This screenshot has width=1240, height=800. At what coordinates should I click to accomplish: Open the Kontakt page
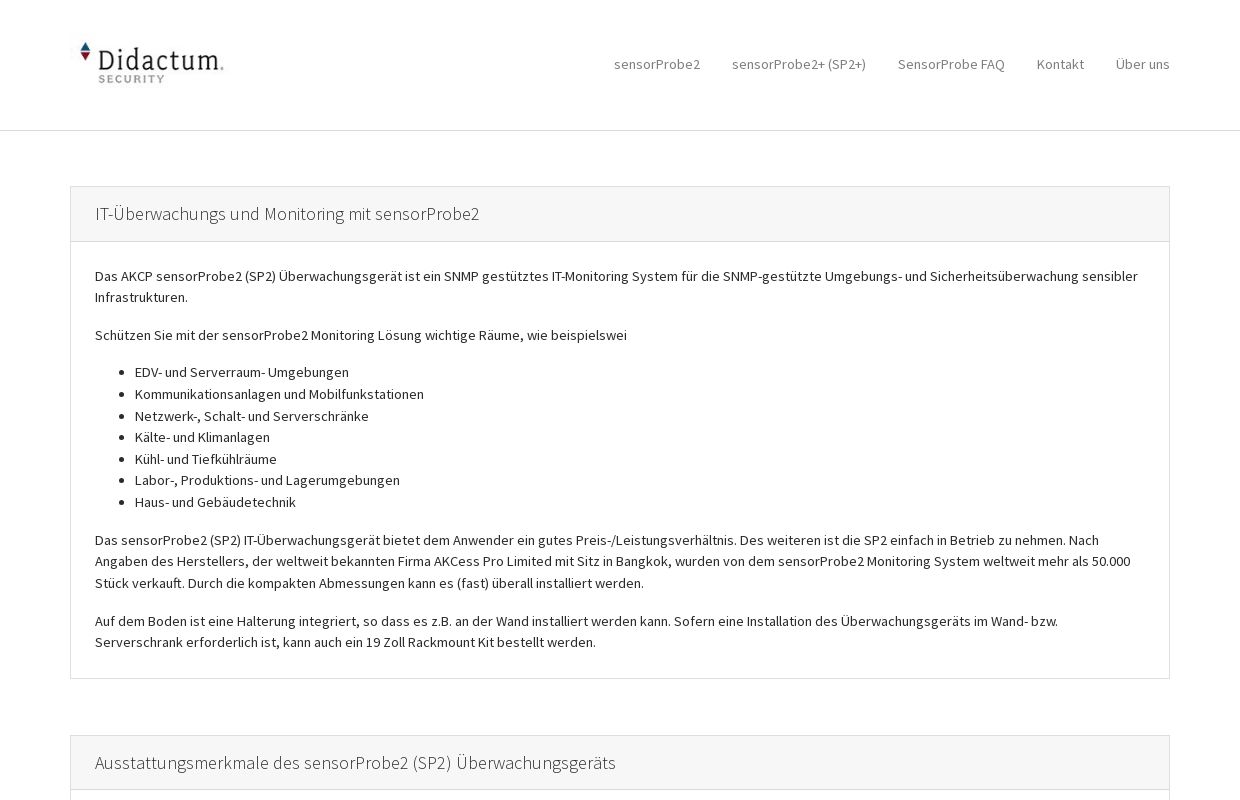(x=1060, y=64)
